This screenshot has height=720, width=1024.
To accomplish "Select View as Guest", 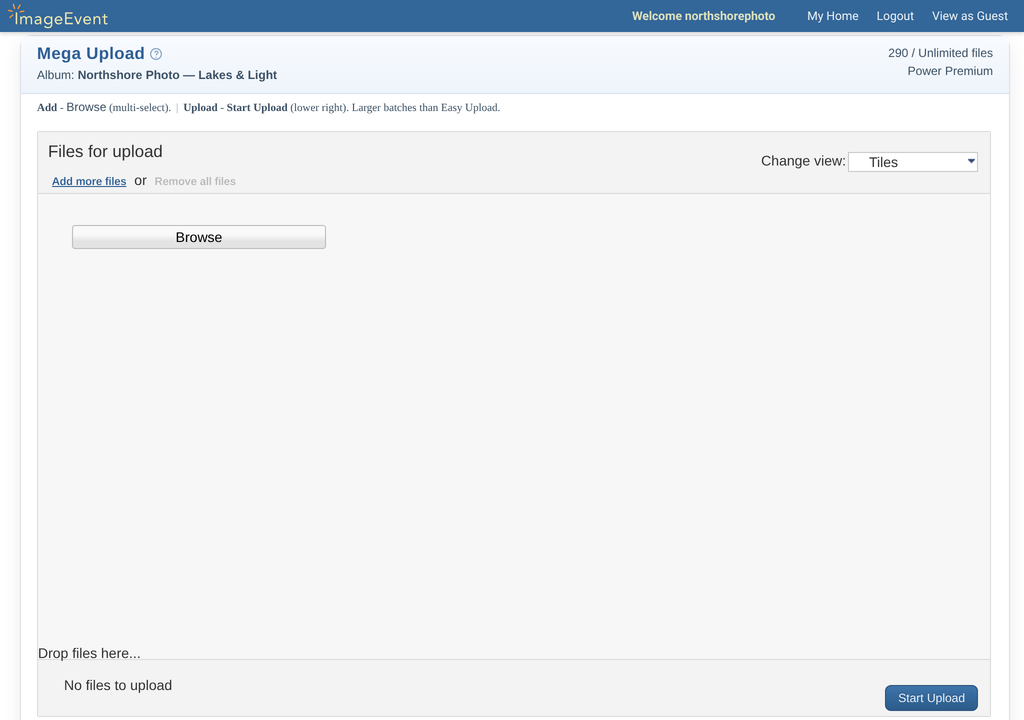I will click(969, 16).
